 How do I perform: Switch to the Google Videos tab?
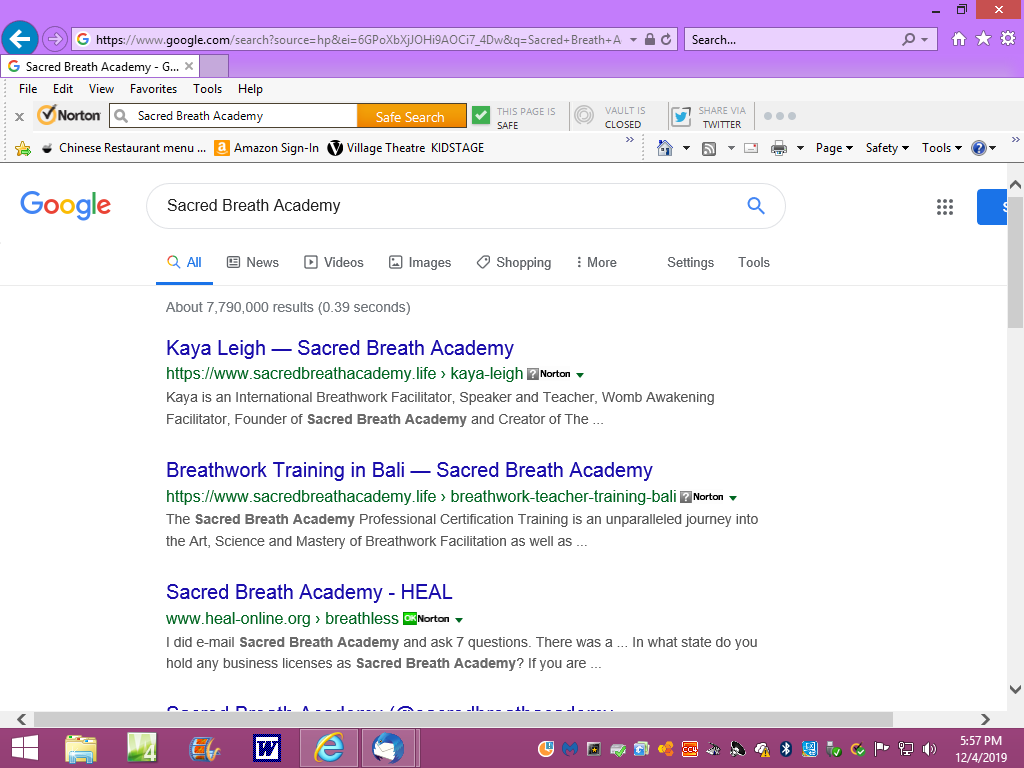[x=334, y=263]
